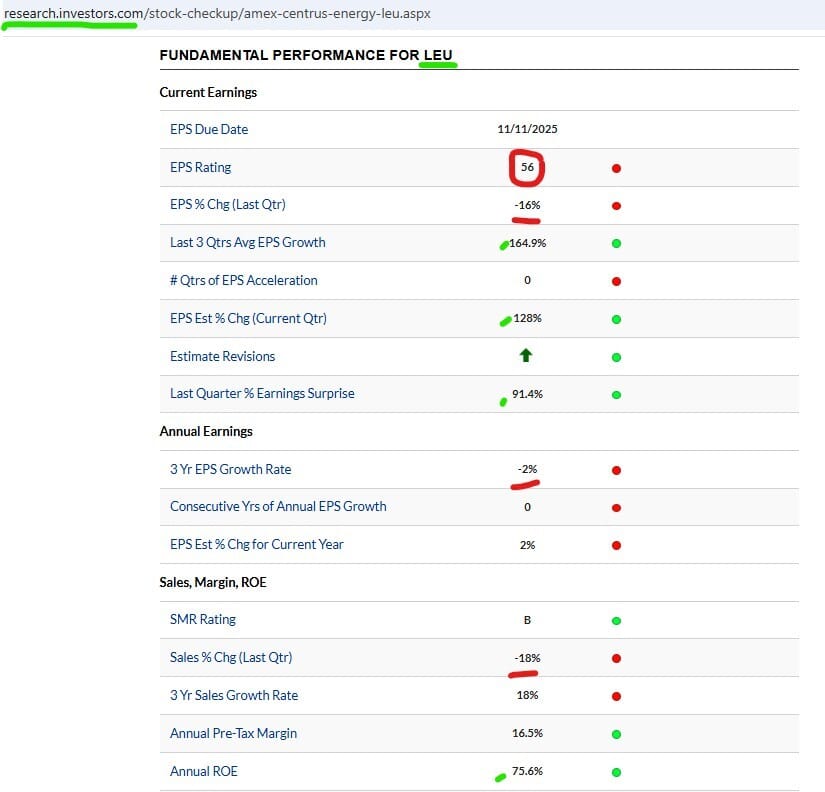Click the red dot for 3 Yr Sales Growth Rate
The height and width of the screenshot is (792, 825).
click(616, 696)
